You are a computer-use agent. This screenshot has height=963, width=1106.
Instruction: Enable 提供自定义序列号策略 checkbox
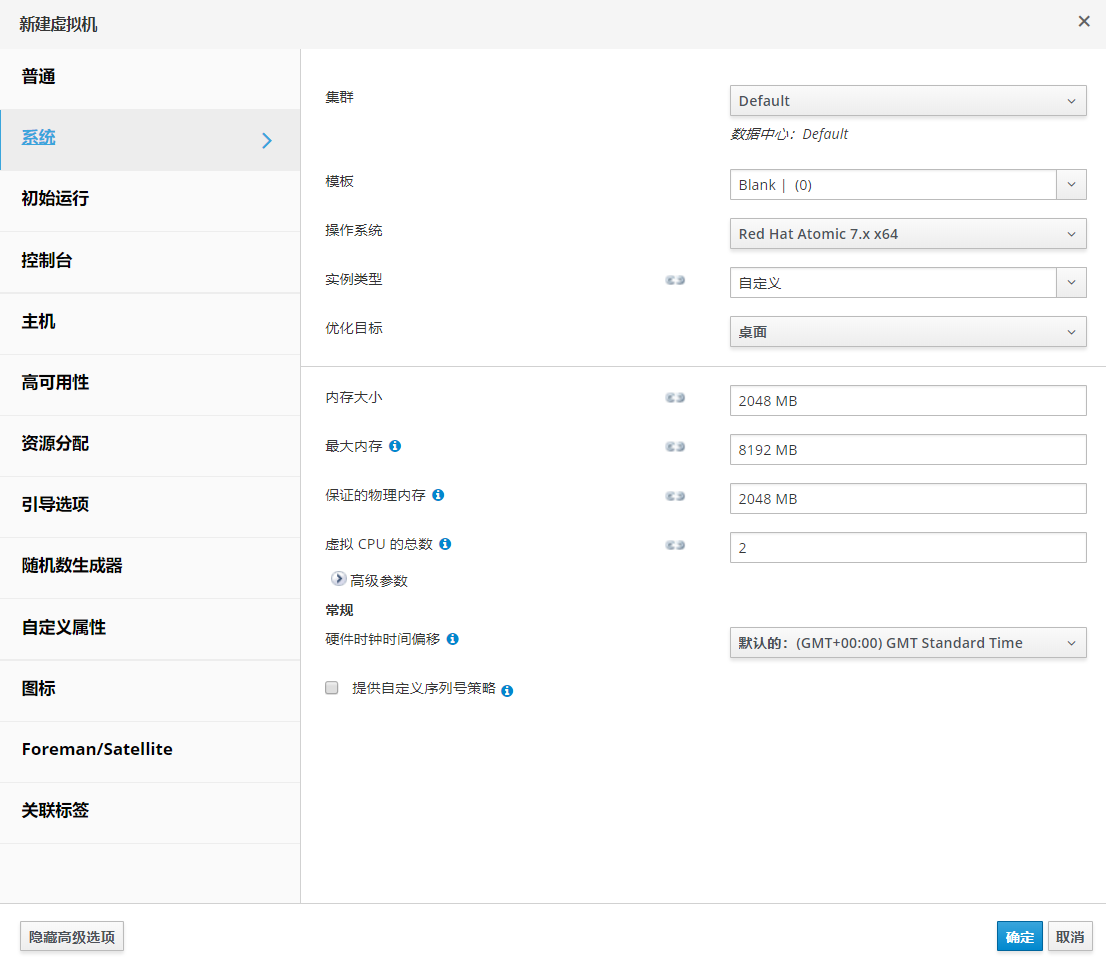click(332, 688)
